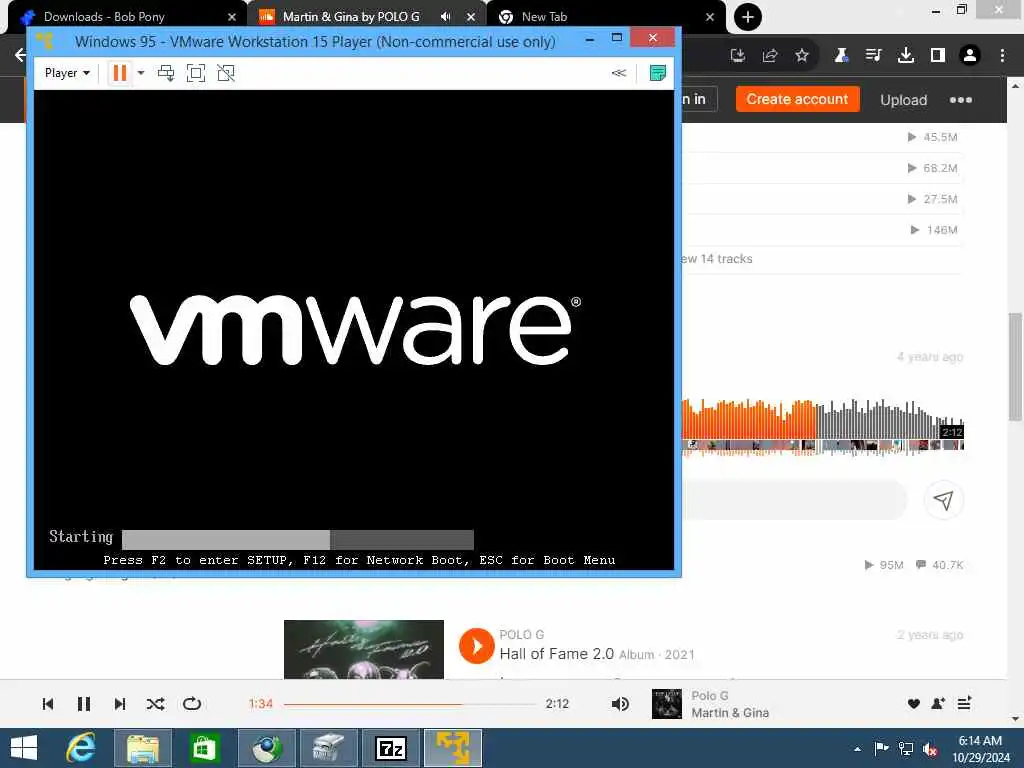Enter VMware full screen mode
This screenshot has height=768, width=1024.
click(196, 73)
